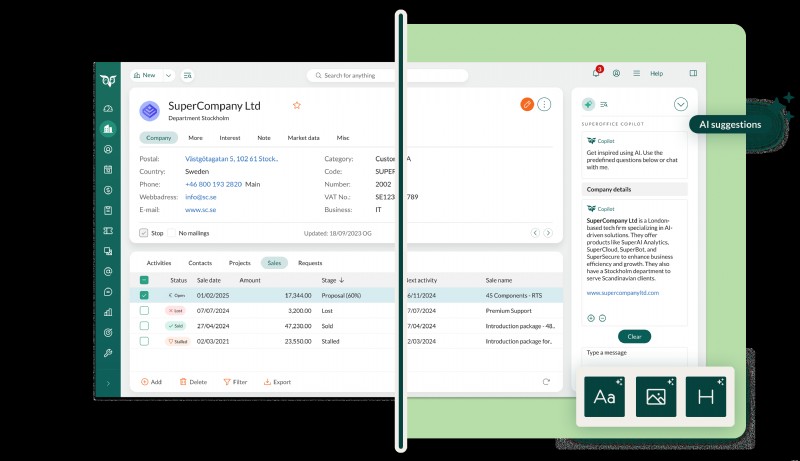Click the SuperOffice owl logo
The image size is (800, 461).
[x=108, y=80]
